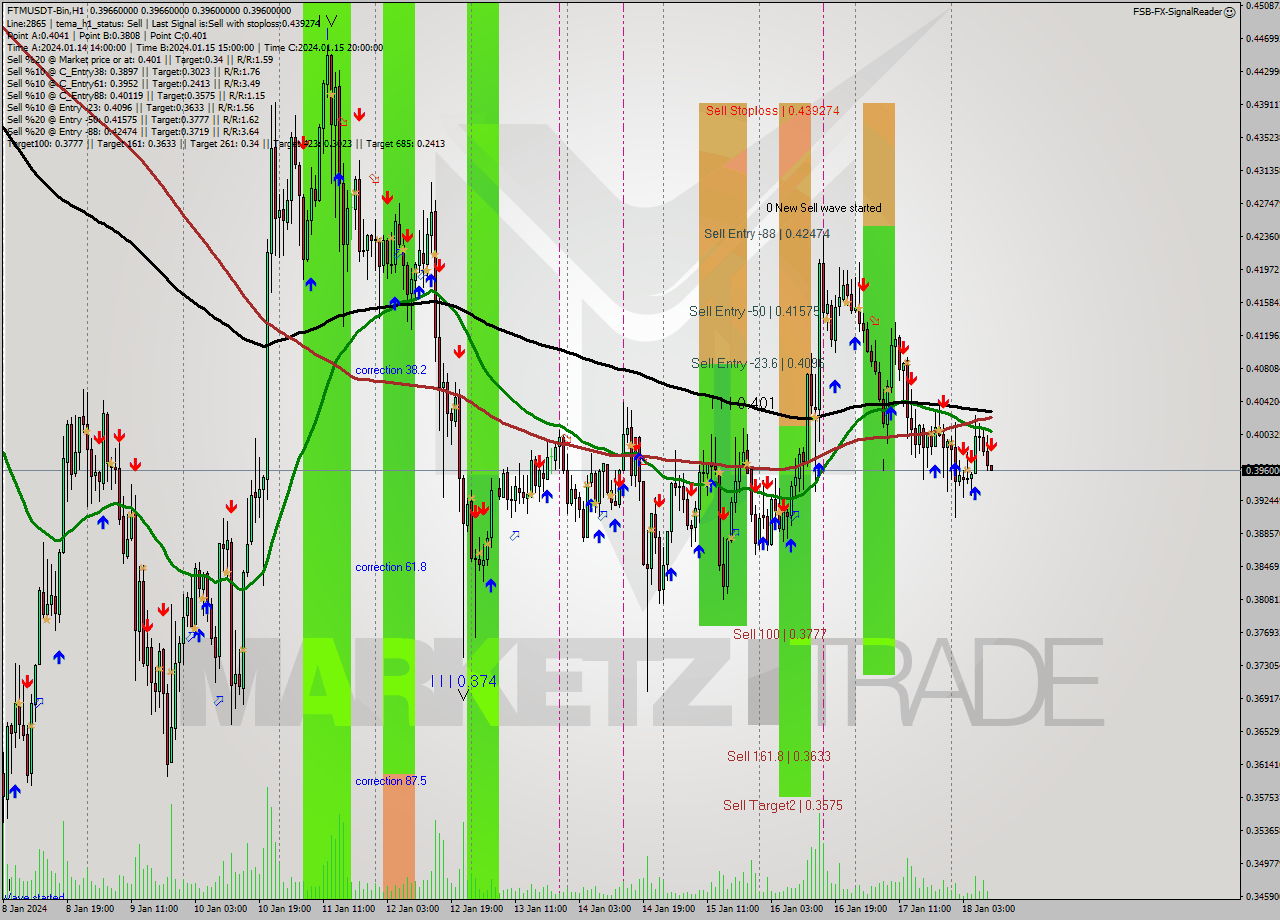
Task: Click the 'Sell Stoploss | 0.439274' label
Action: tap(772, 110)
